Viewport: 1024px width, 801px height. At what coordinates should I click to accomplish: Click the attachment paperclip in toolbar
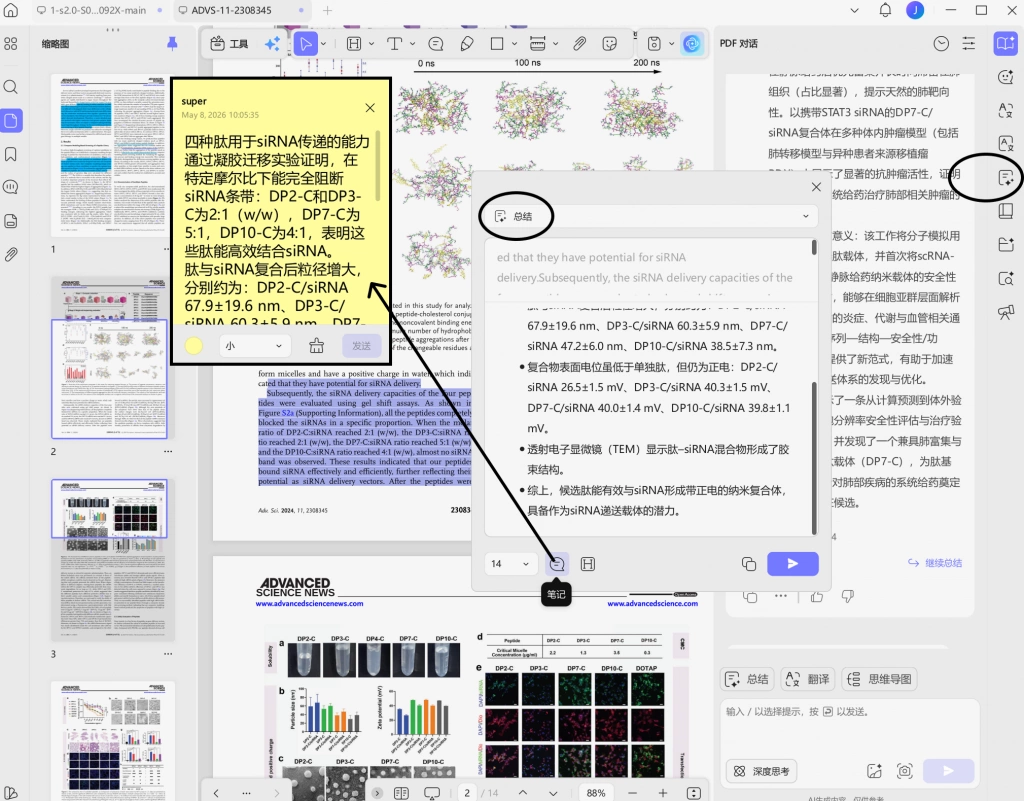tap(579, 44)
